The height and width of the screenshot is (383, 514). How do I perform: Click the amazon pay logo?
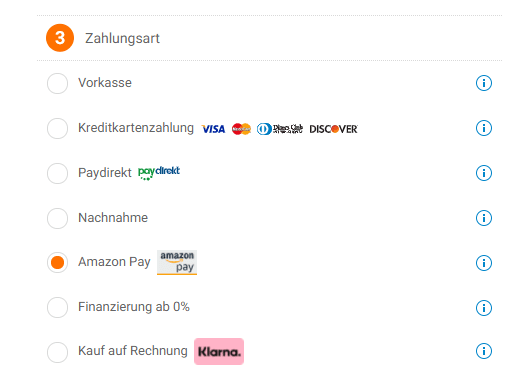coord(177,263)
